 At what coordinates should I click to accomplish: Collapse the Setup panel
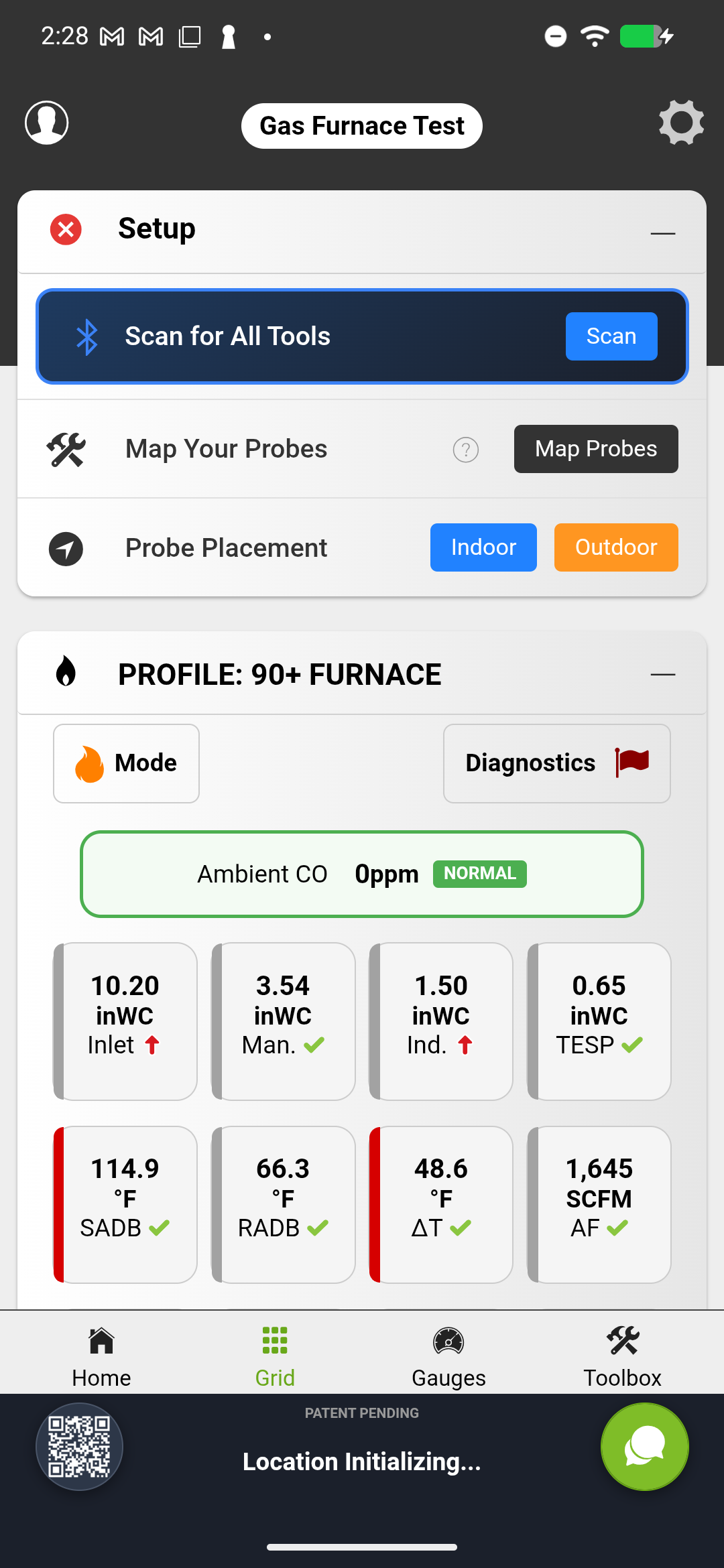tap(662, 233)
